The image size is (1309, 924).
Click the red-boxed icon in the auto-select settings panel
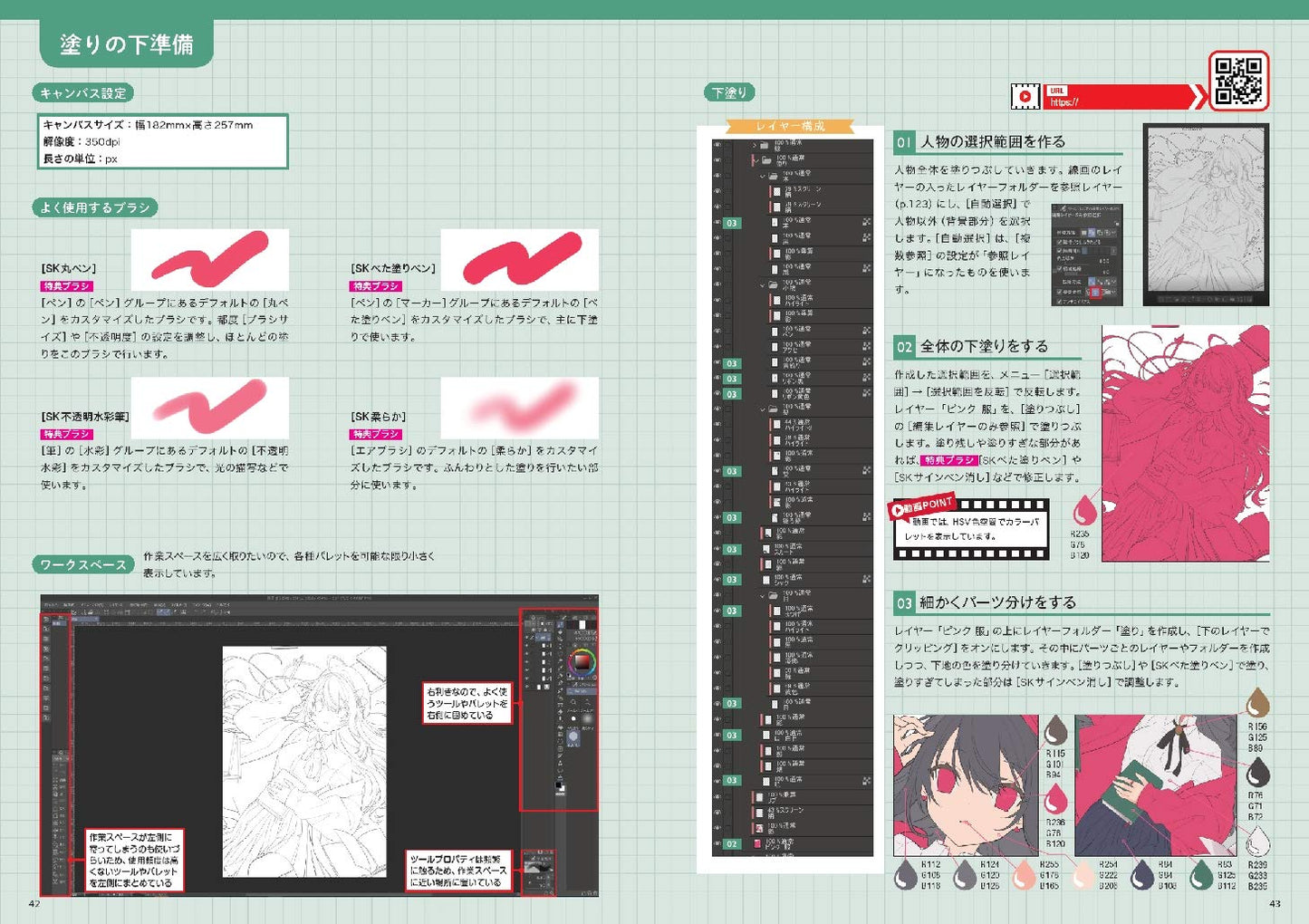coord(1096,293)
